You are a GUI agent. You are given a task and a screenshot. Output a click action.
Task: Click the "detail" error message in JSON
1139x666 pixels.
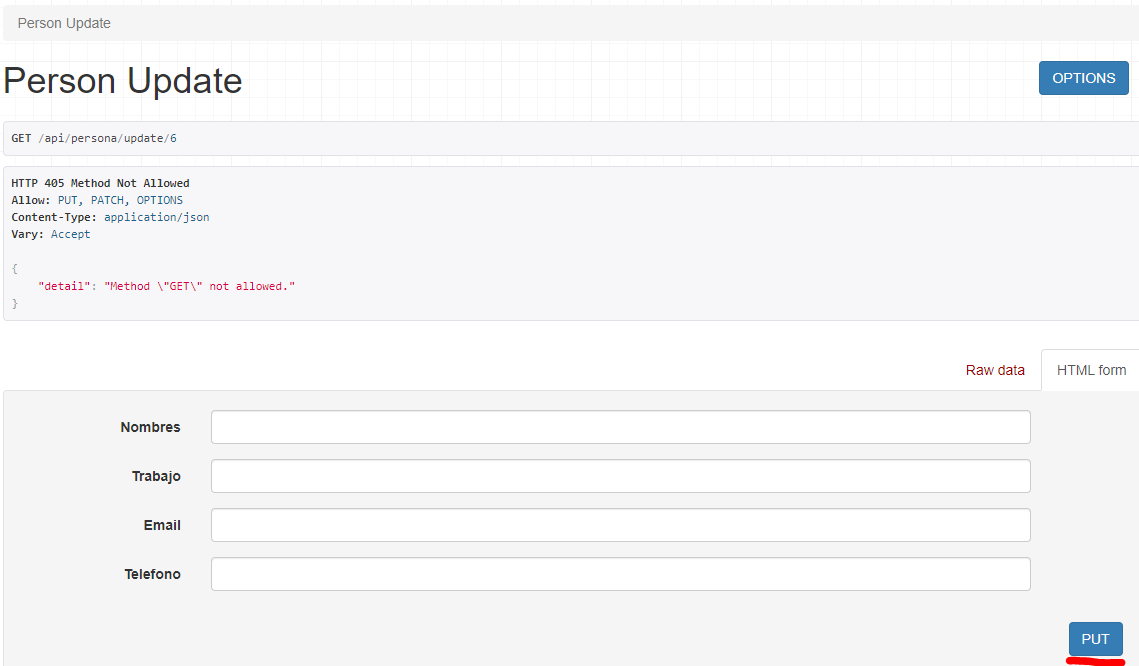166,286
